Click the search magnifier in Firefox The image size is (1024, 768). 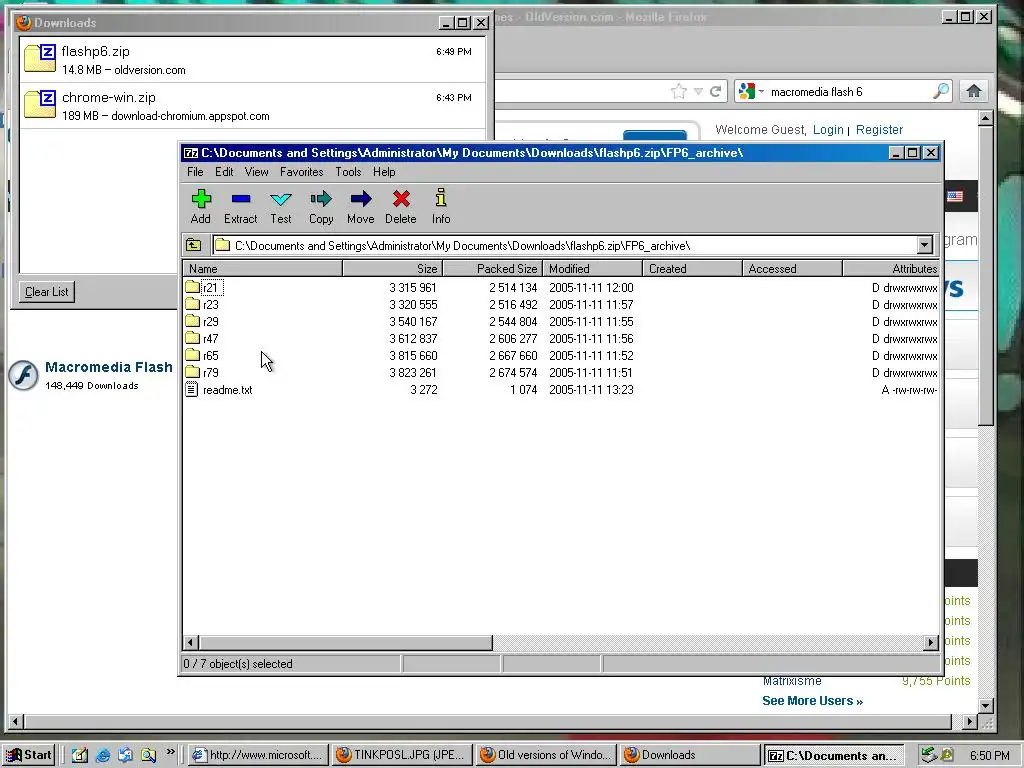coord(941,91)
